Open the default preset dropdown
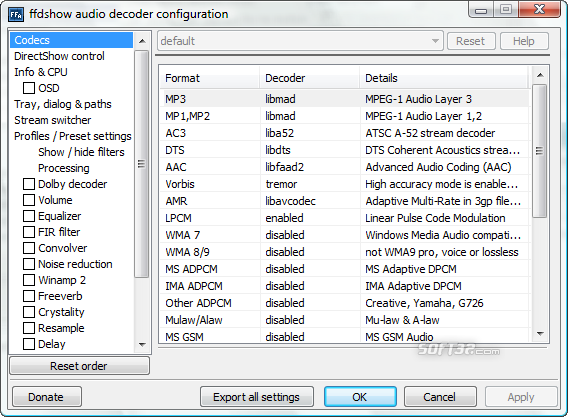The height and width of the screenshot is (417, 568). click(300, 41)
